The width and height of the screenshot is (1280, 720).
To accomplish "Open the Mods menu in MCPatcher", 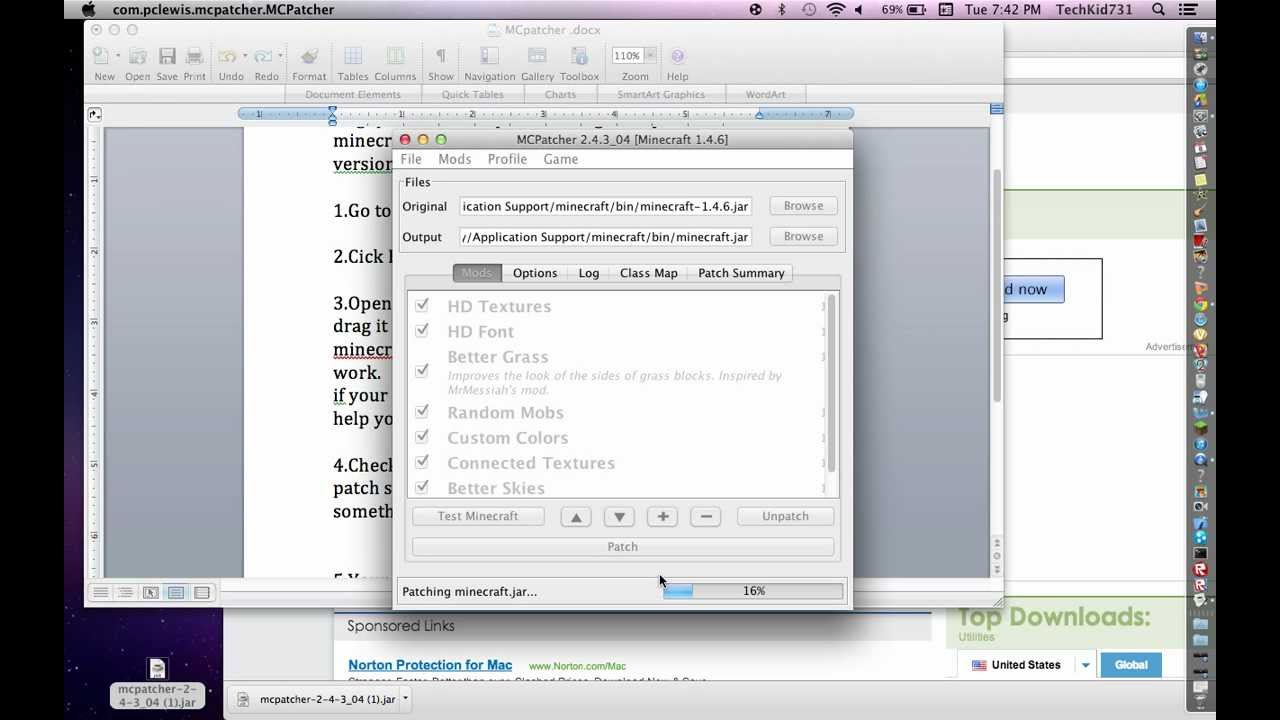I will (455, 158).
